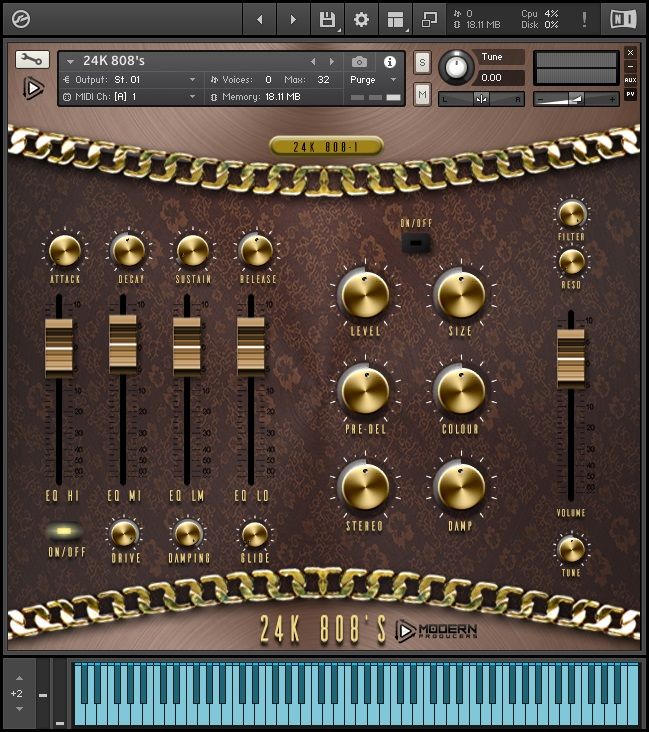Click the workspace layout icon
This screenshot has height=732, width=649.
(x=395, y=19)
